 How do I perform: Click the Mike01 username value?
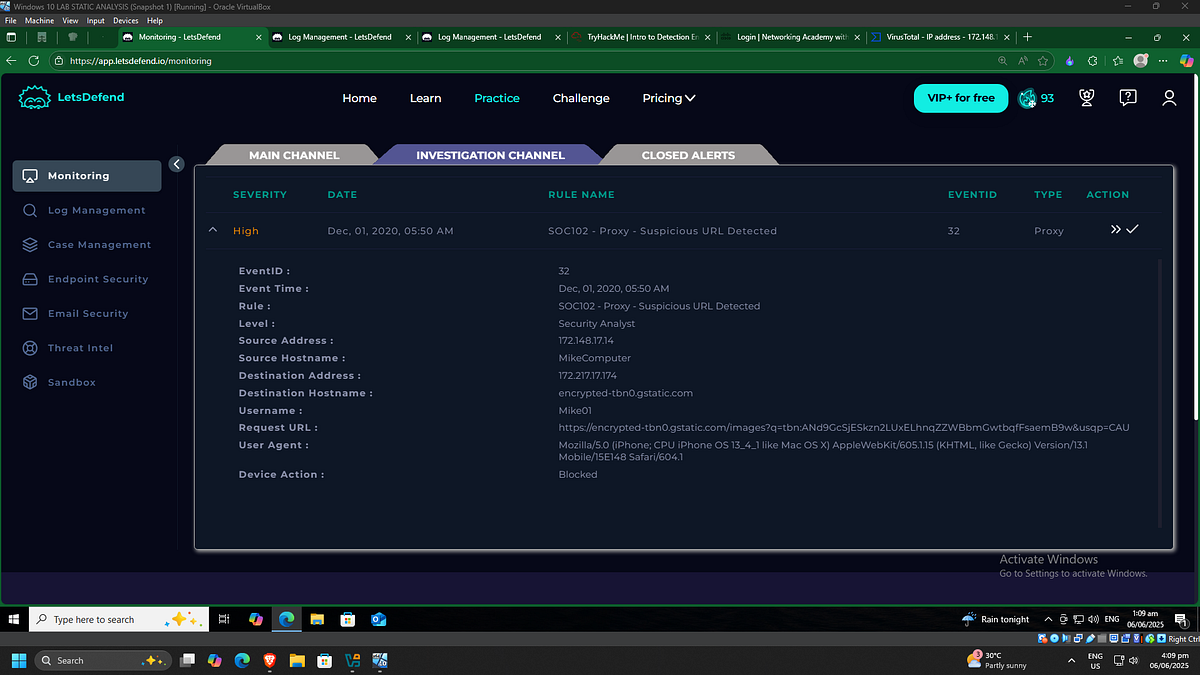click(575, 411)
